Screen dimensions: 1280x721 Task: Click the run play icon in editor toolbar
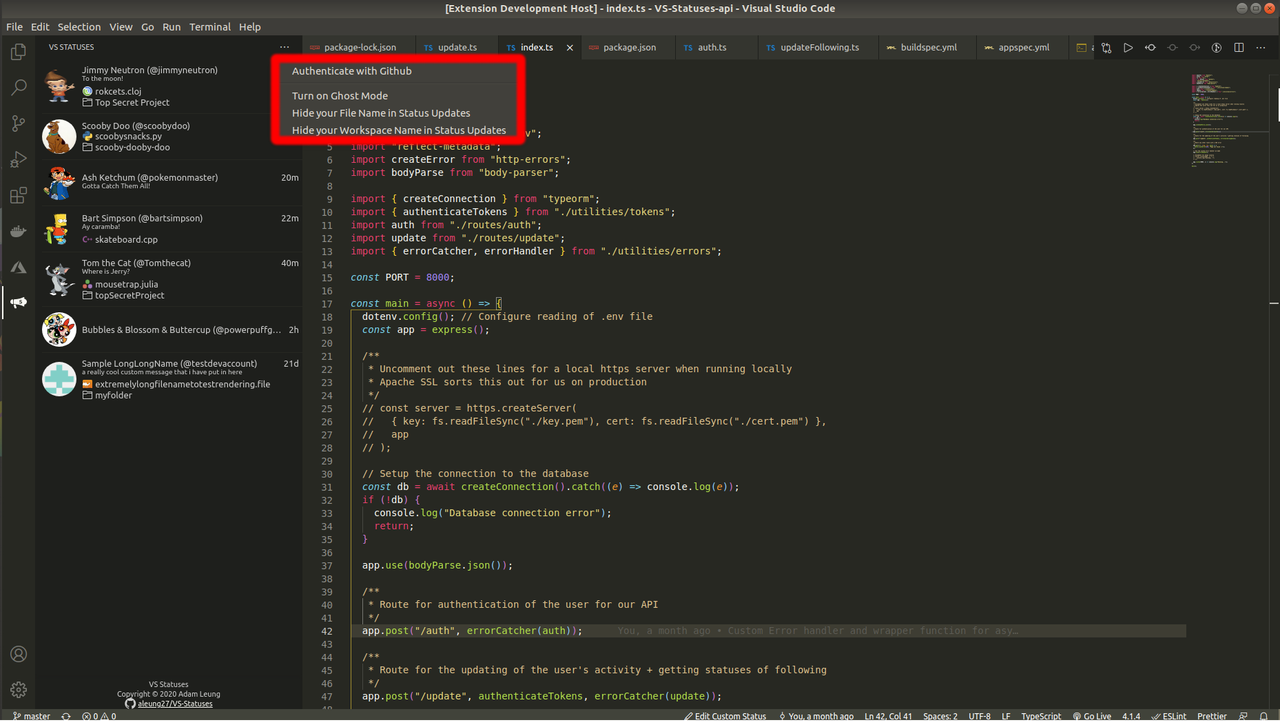coord(1128,47)
